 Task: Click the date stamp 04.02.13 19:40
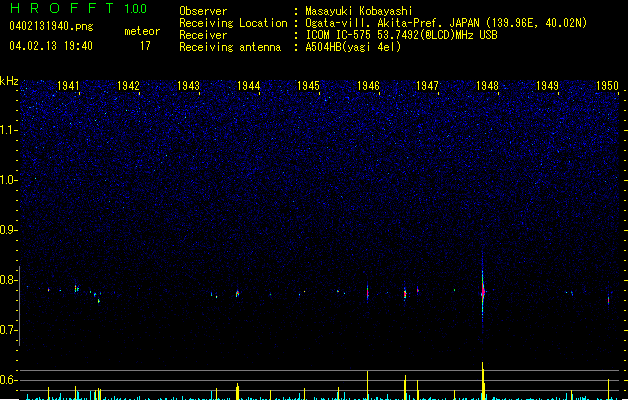tap(51, 46)
